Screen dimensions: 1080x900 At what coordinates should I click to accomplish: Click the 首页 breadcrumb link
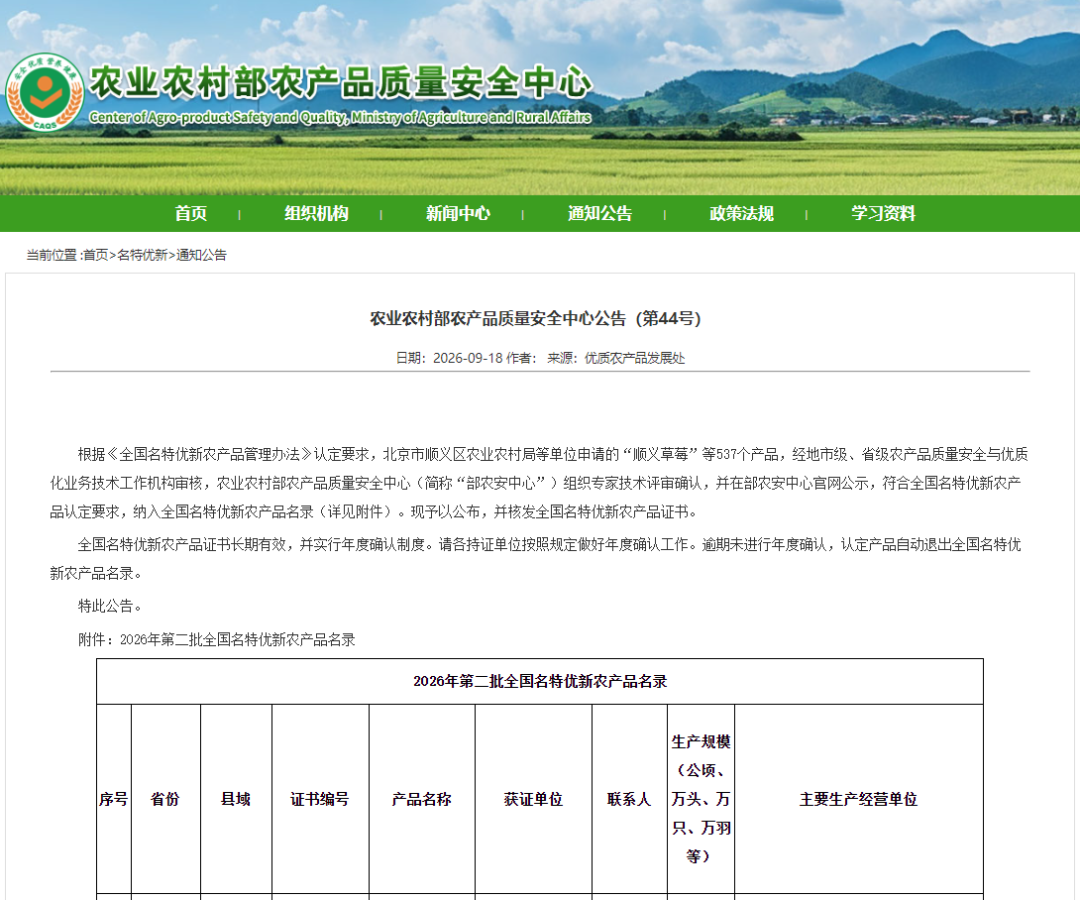[96, 255]
